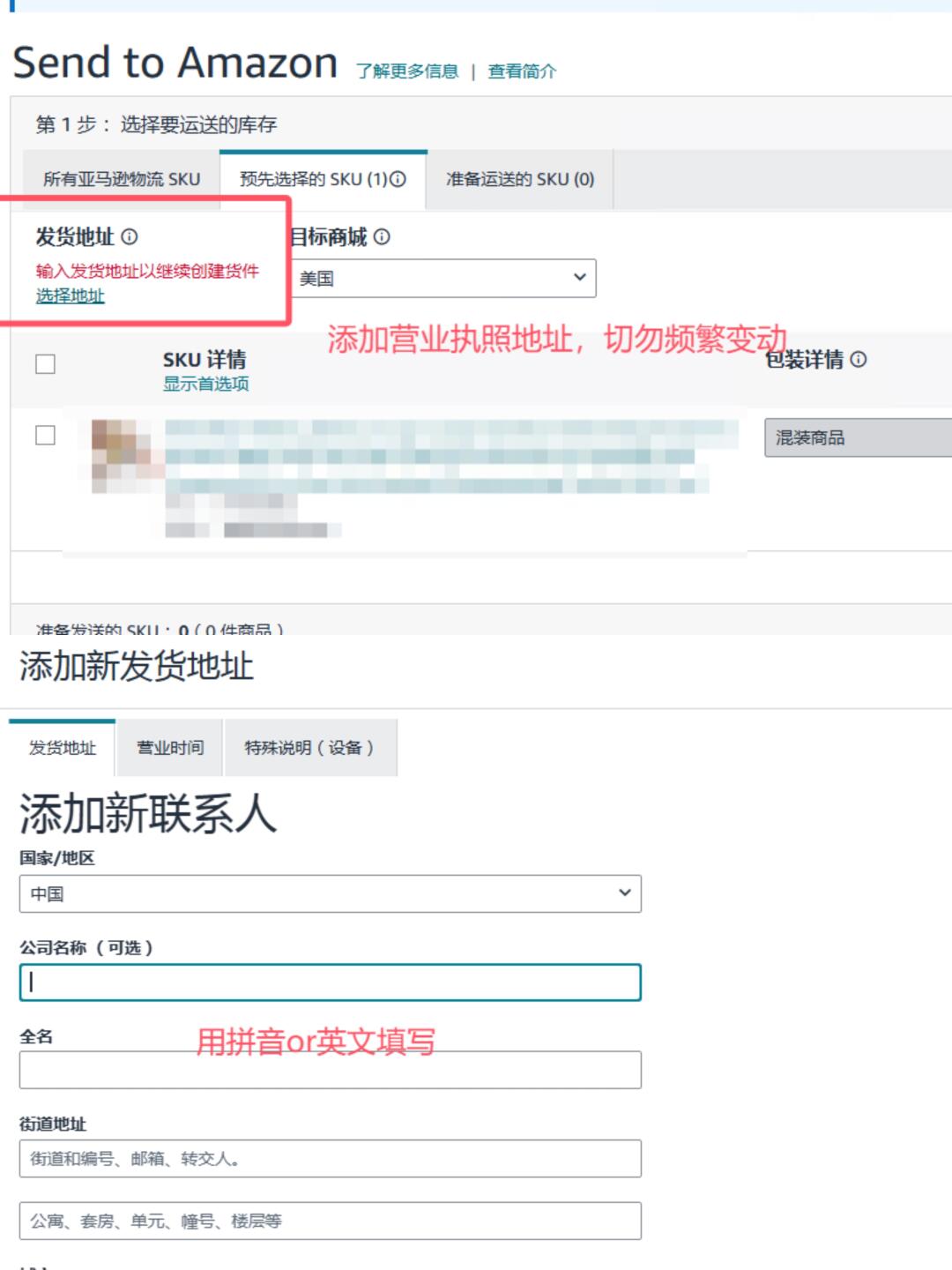Click the red 输入发货地址以继续创建货件 warning text
This screenshot has height=1270, width=952.
pyautogui.click(x=147, y=272)
